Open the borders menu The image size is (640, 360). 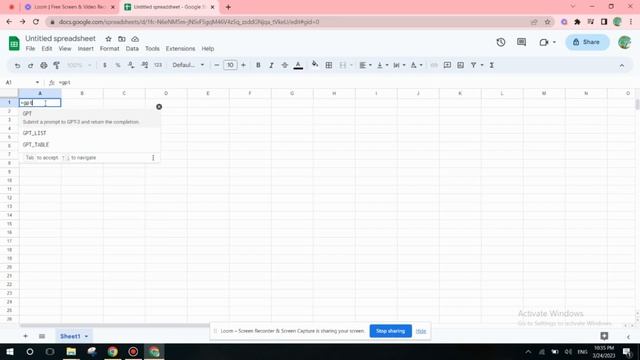329,65
